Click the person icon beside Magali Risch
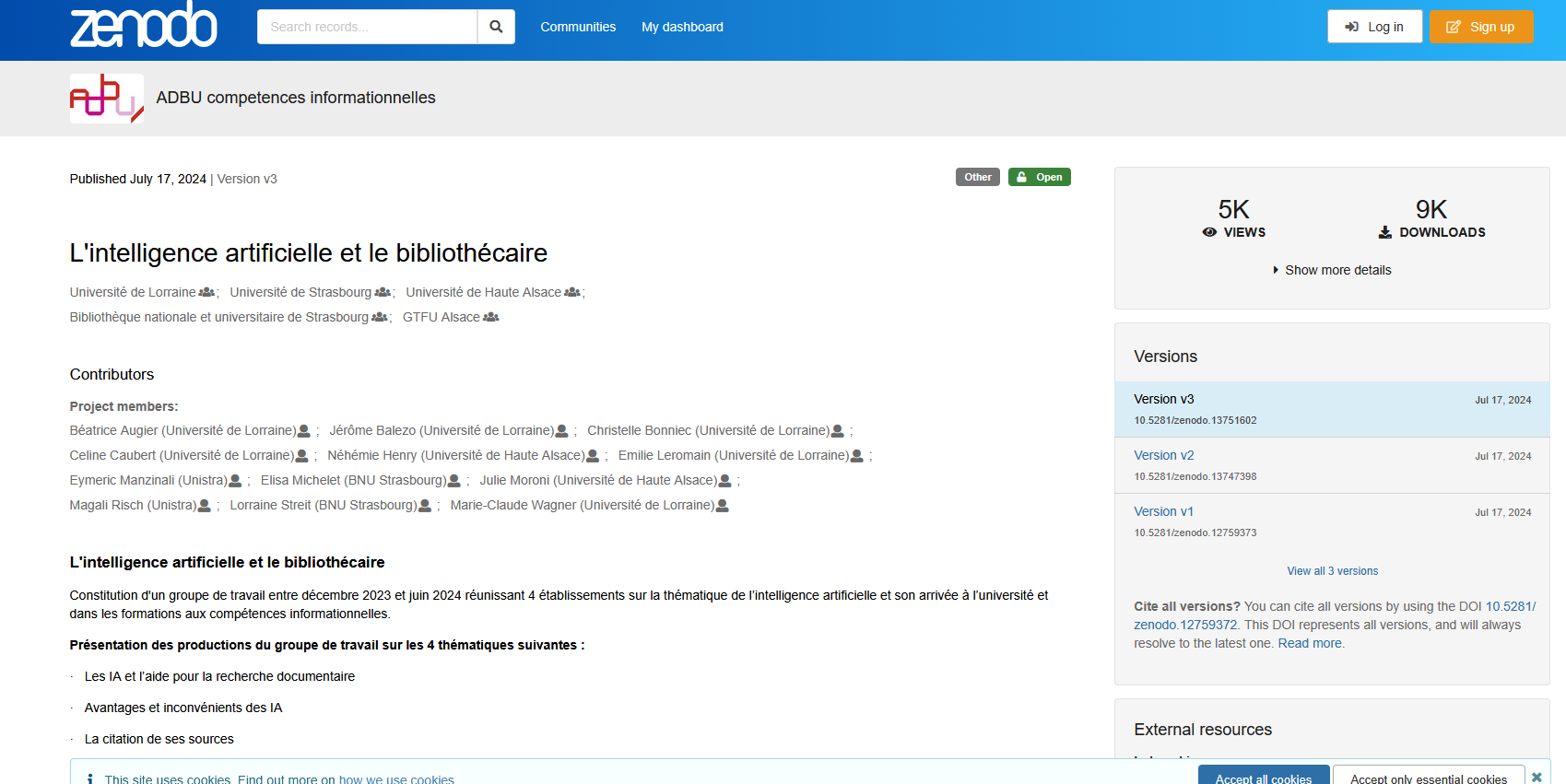Image resolution: width=1566 pixels, height=784 pixels. click(x=205, y=505)
